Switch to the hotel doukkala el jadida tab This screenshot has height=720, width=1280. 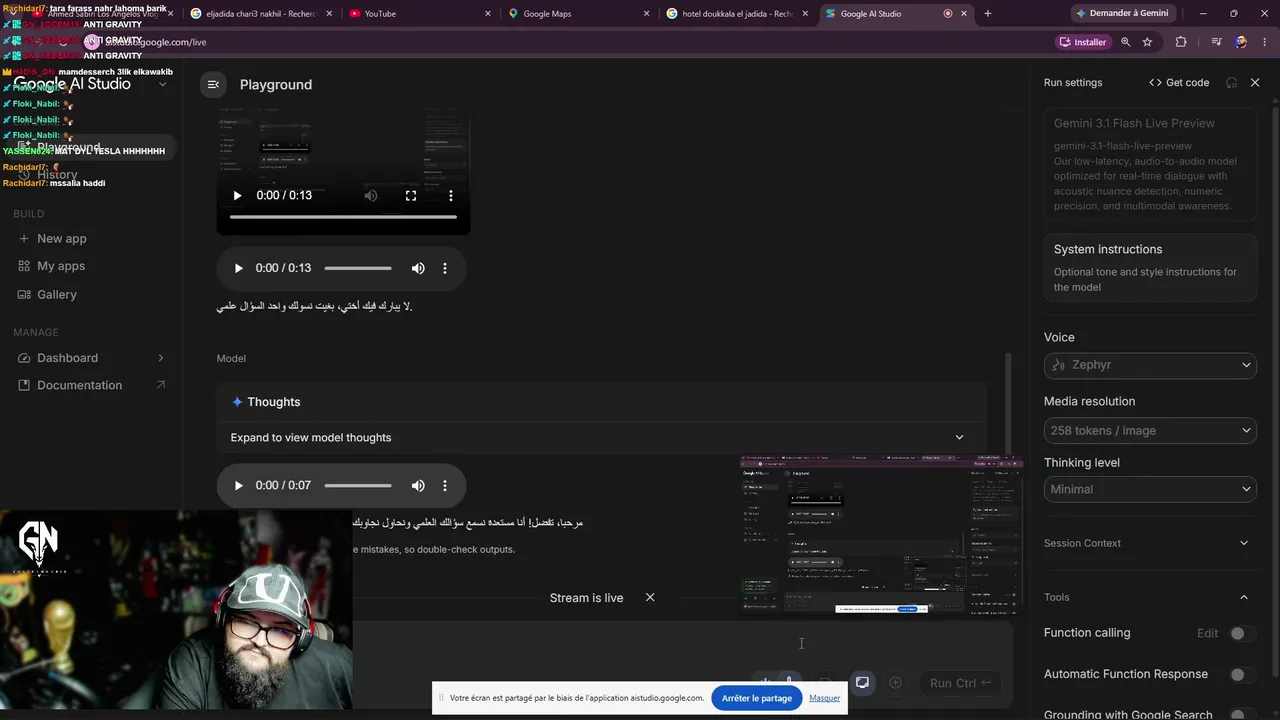tap(738, 14)
